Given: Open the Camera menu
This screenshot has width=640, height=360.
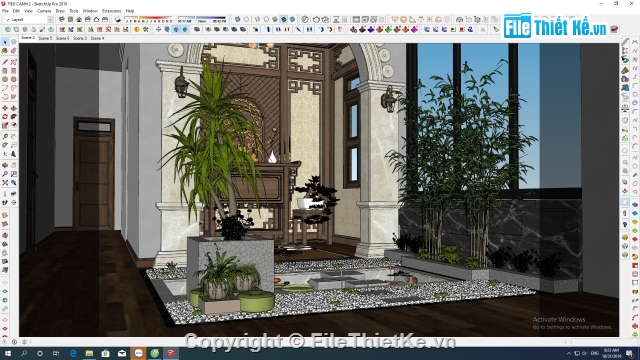Looking at the screenshot, I should pyautogui.click(x=44, y=11).
